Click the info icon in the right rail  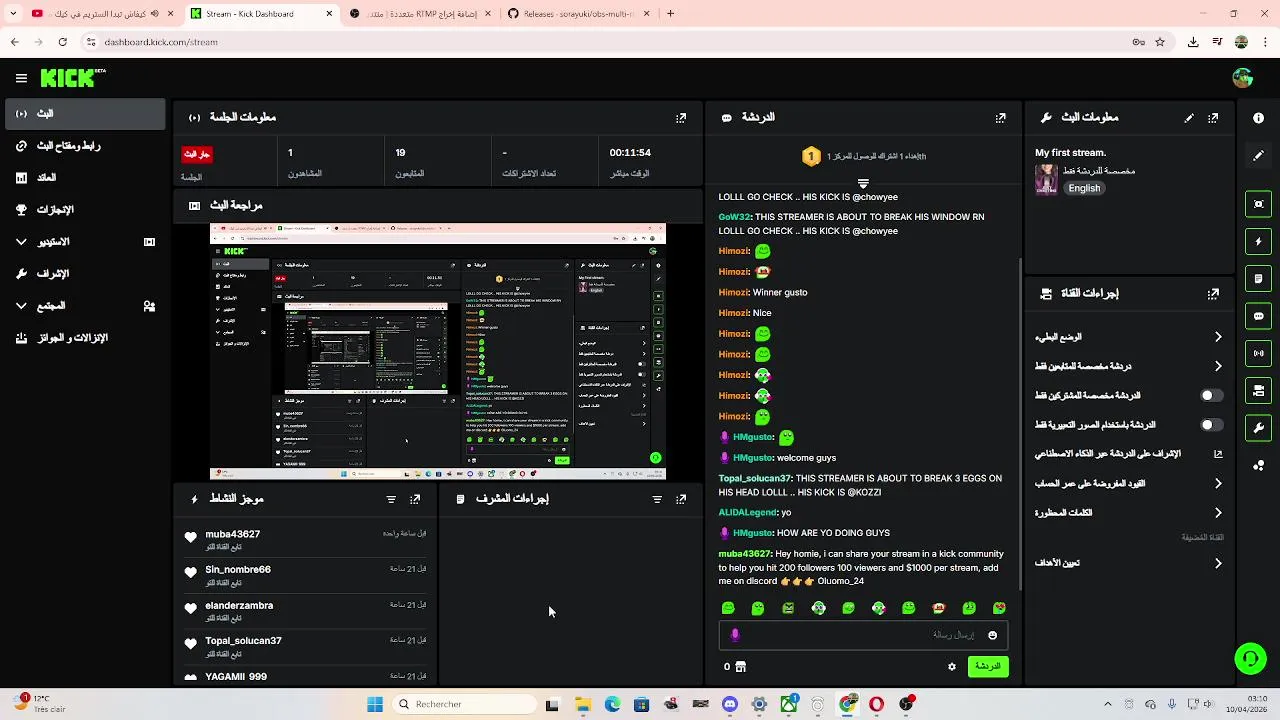point(1258,117)
